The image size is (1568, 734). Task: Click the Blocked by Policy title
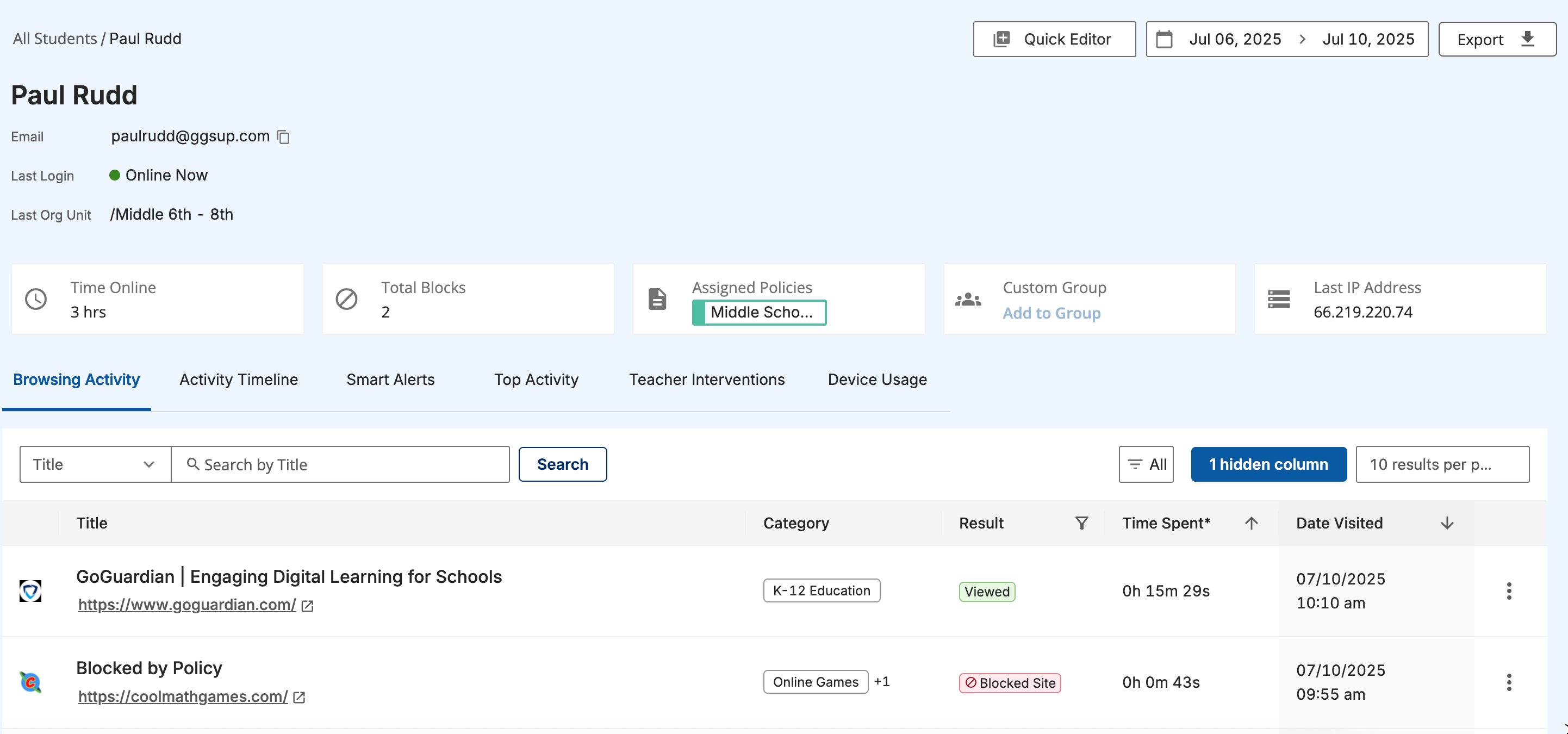[x=149, y=668]
